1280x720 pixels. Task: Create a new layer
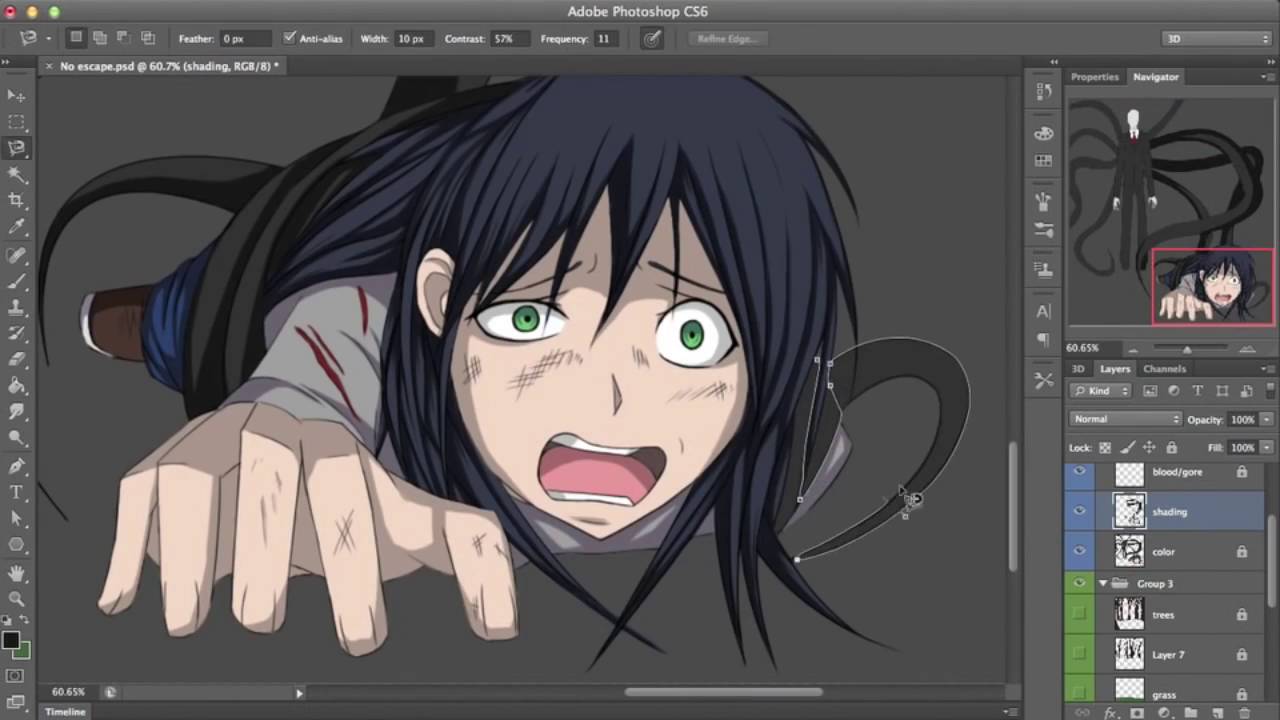[1218, 713]
